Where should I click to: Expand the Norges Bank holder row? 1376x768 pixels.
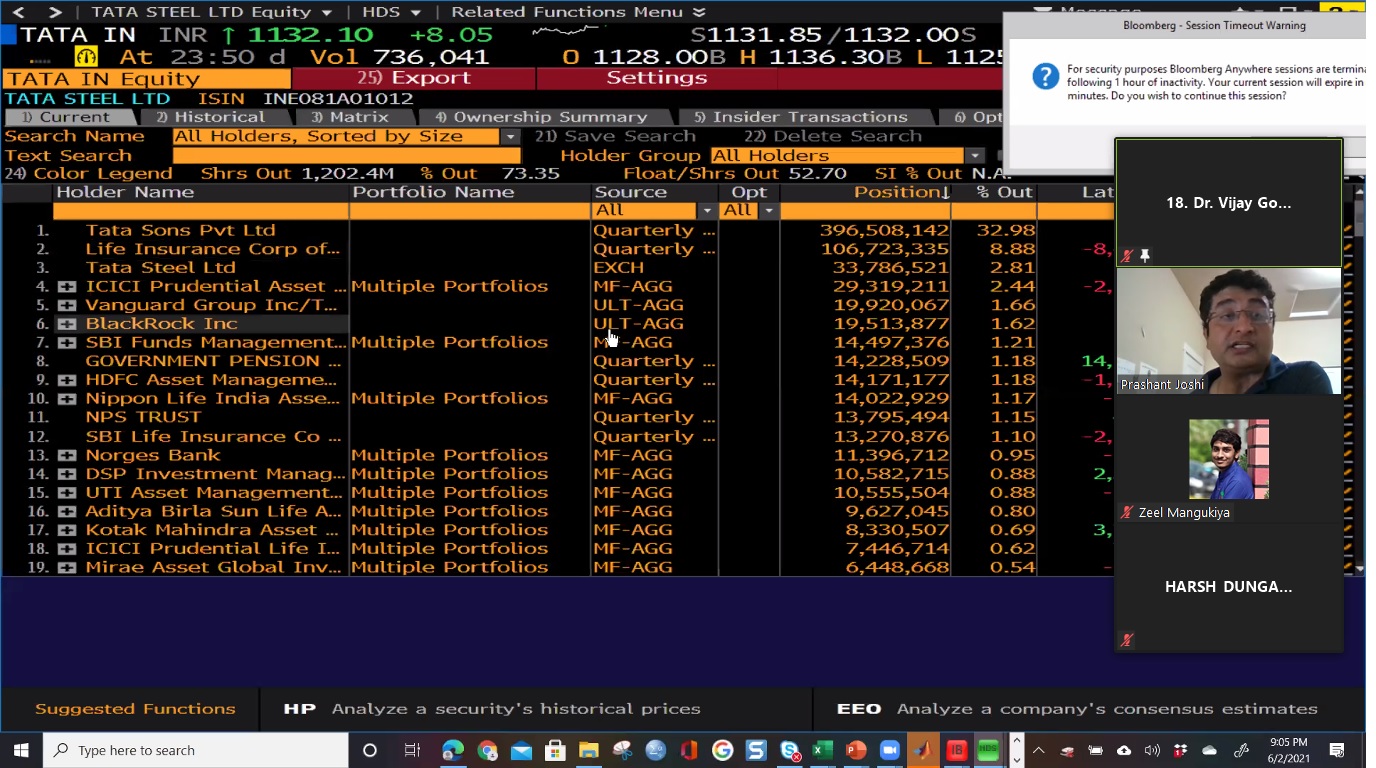coord(67,455)
